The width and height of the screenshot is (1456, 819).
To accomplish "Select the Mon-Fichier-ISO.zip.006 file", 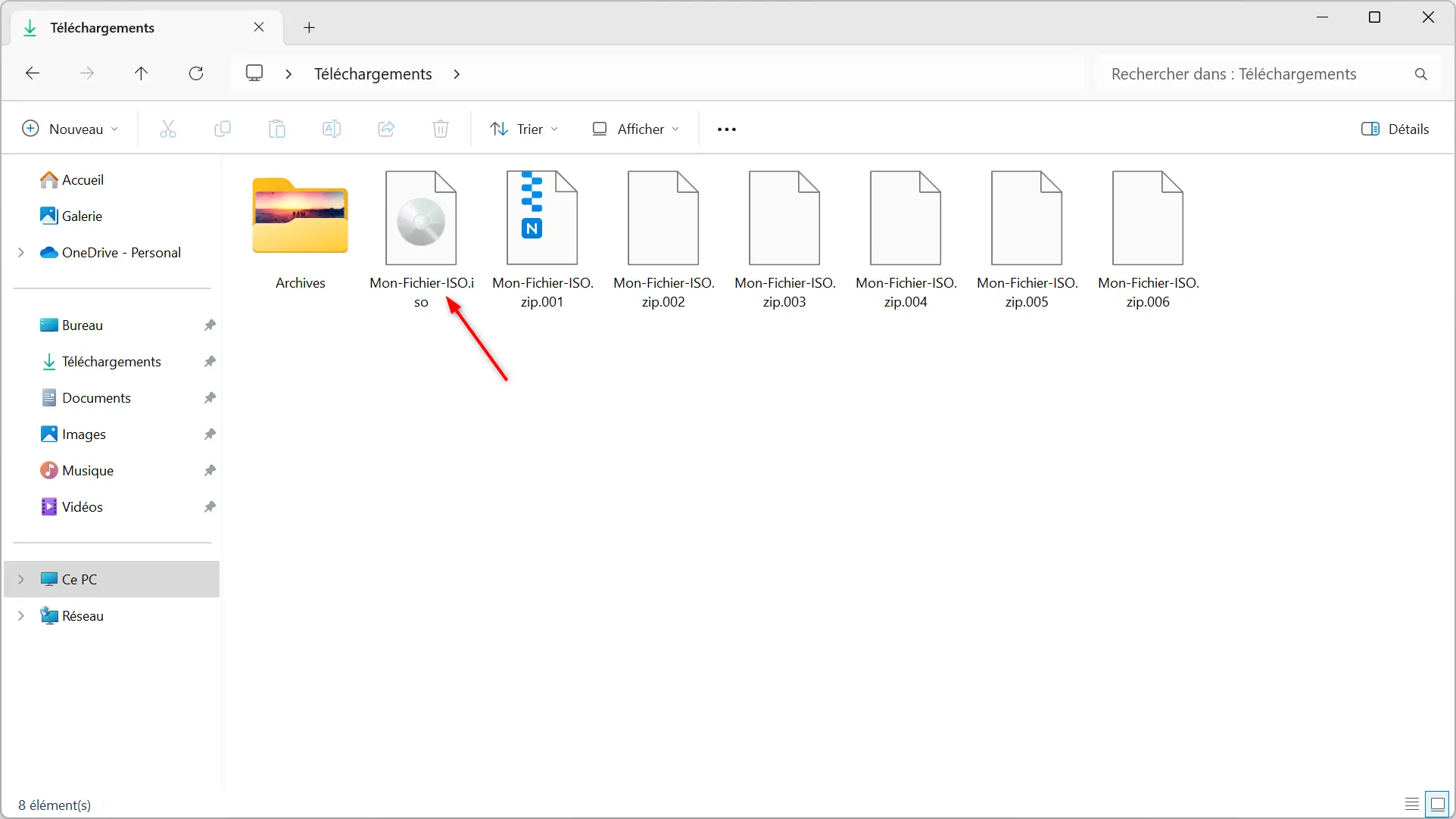I will tap(1148, 239).
